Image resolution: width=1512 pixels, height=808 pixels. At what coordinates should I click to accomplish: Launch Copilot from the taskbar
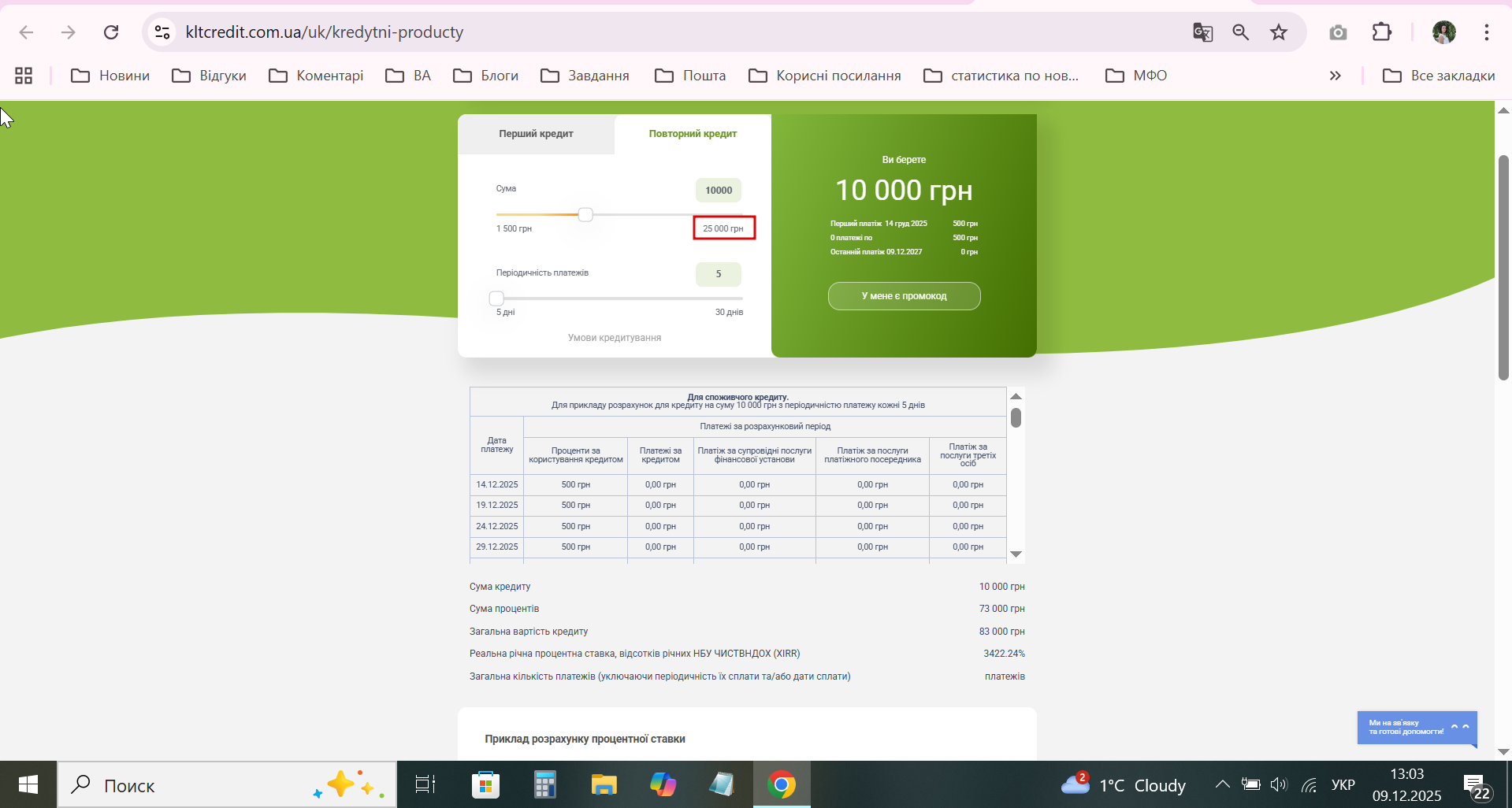(663, 784)
